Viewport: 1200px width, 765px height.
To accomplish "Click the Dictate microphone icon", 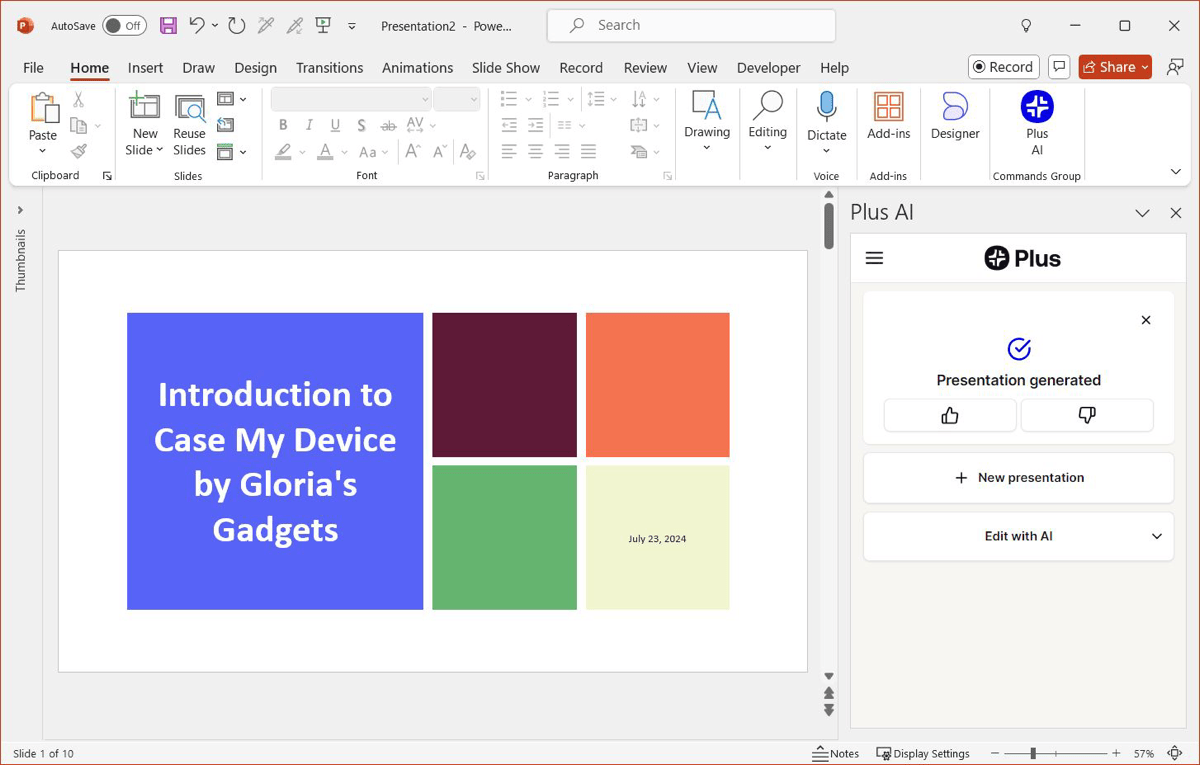I will [x=826, y=106].
